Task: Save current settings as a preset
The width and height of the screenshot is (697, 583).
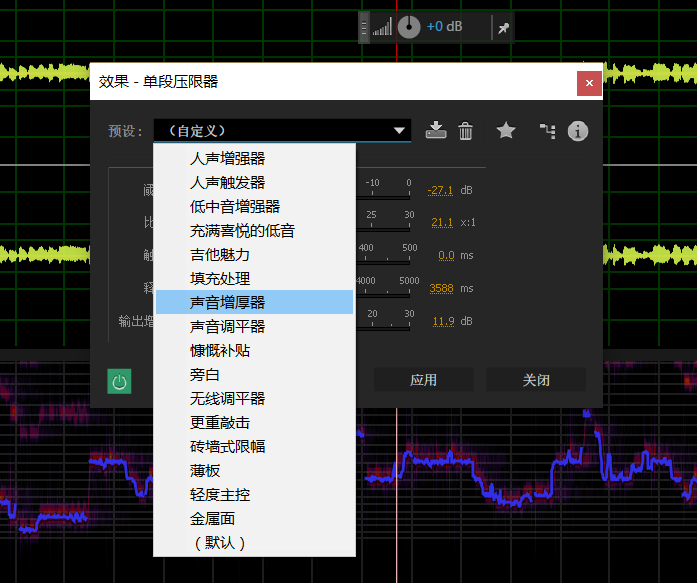Action: 436,131
